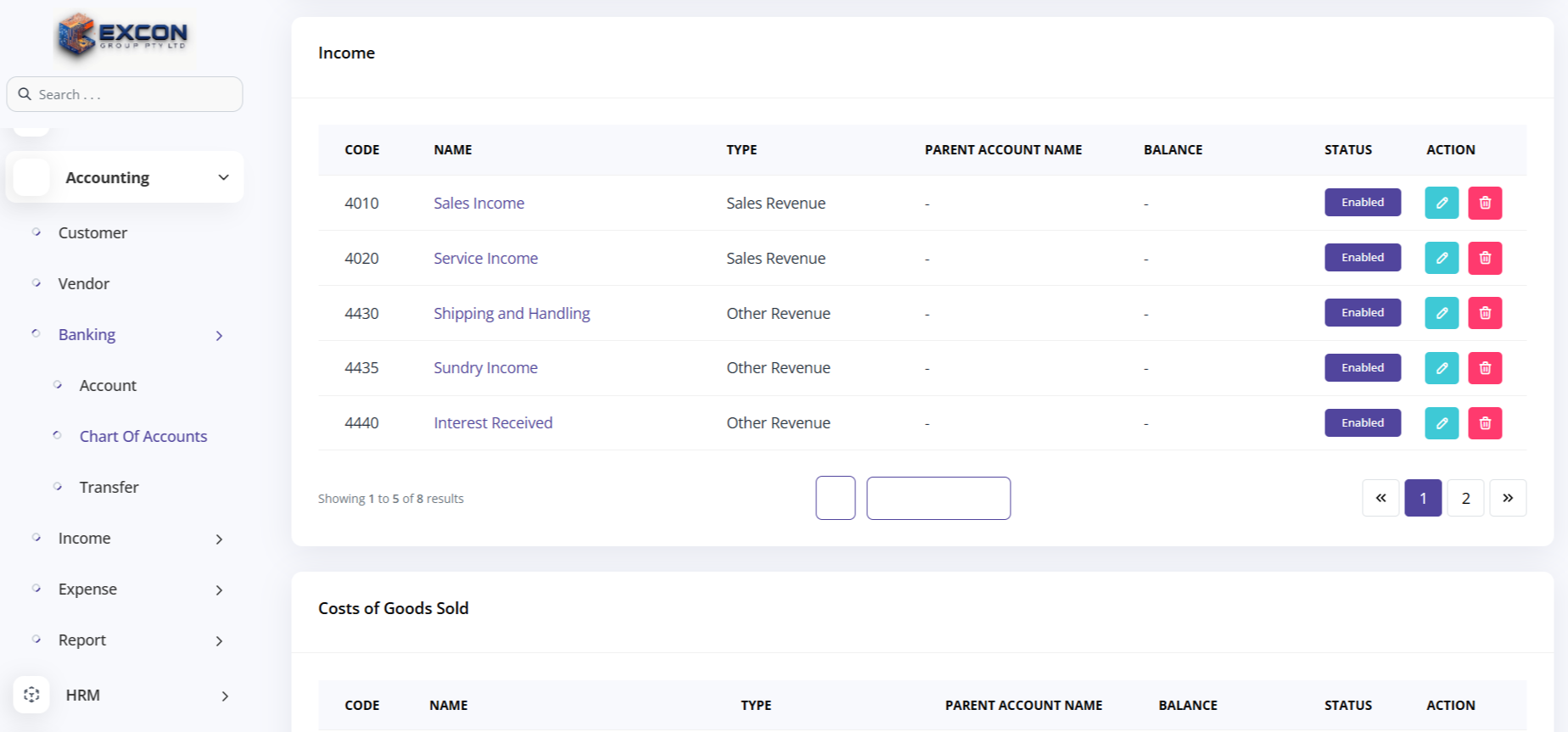Delete the Shipping and Handling account

1485,313
